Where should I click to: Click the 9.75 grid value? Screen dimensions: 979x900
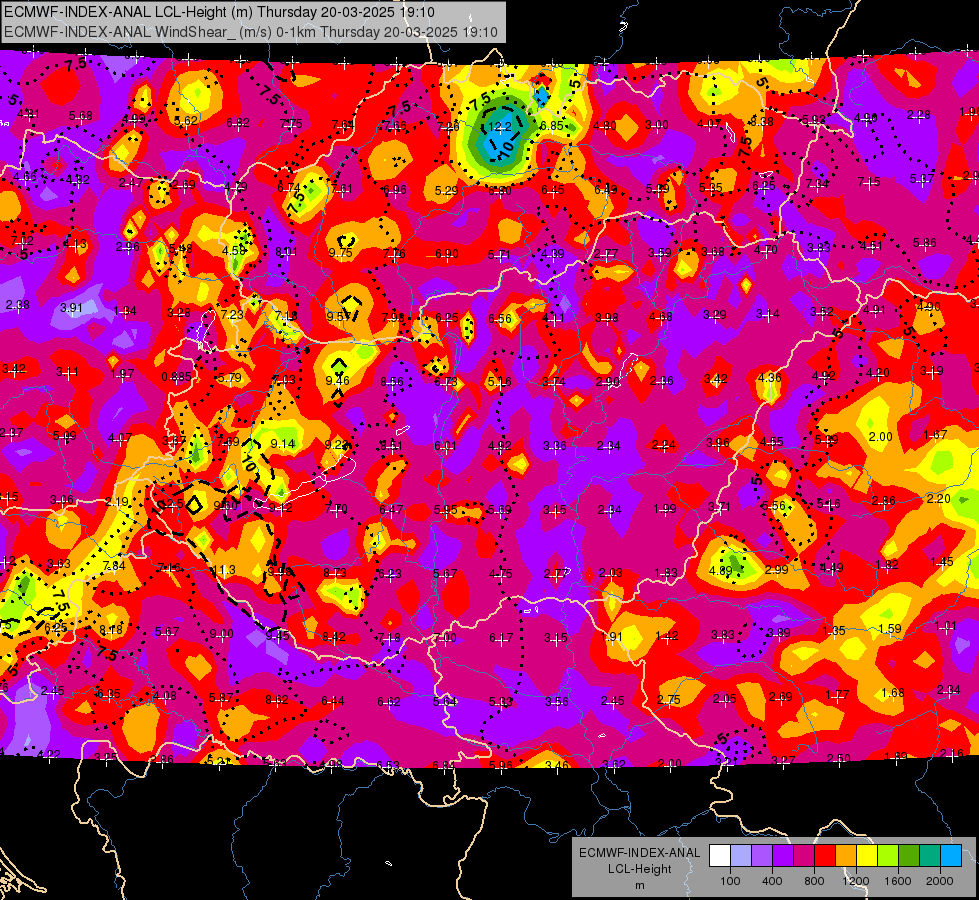(340, 253)
